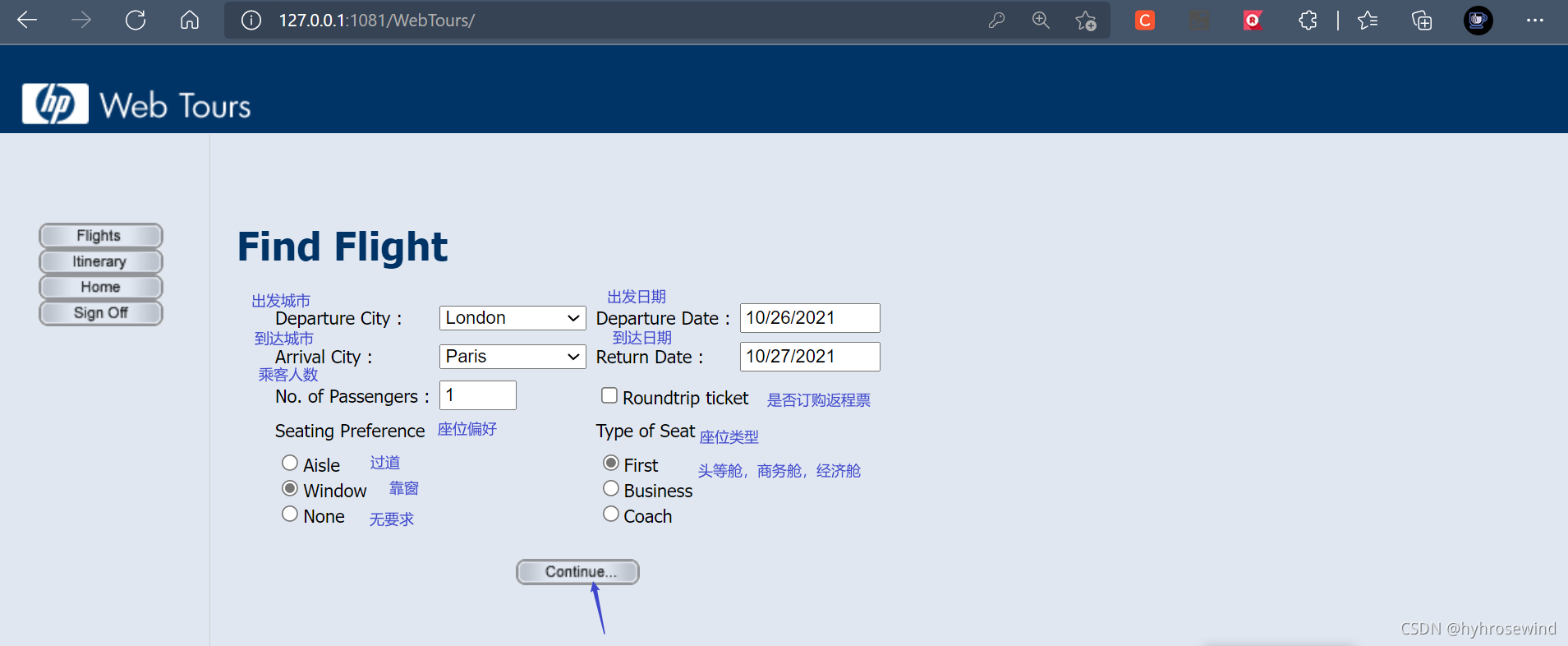Choose Coach seat type
The height and width of the screenshot is (646, 1568).
[x=611, y=514]
